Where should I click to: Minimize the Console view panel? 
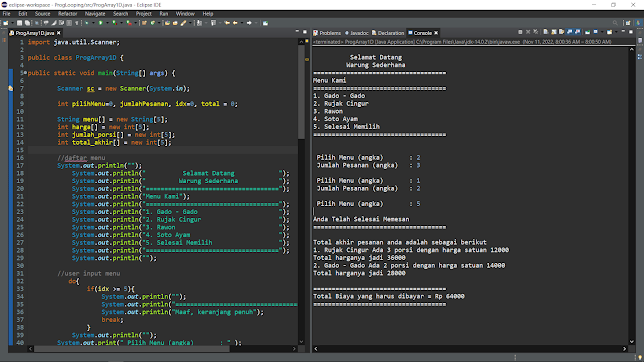pyautogui.click(x=623, y=32)
